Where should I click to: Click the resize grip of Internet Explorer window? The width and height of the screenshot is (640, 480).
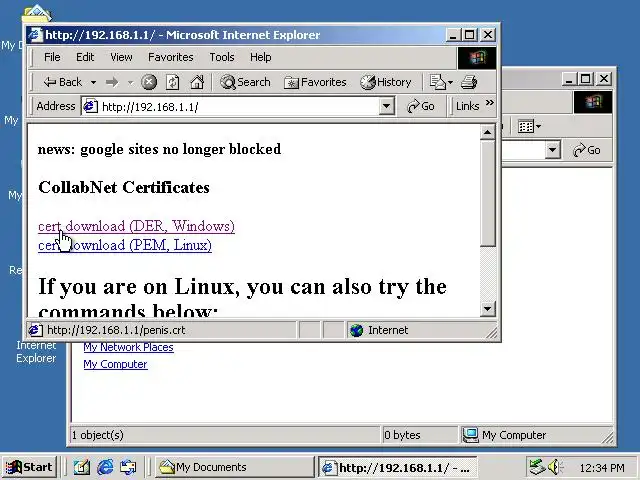click(493, 333)
